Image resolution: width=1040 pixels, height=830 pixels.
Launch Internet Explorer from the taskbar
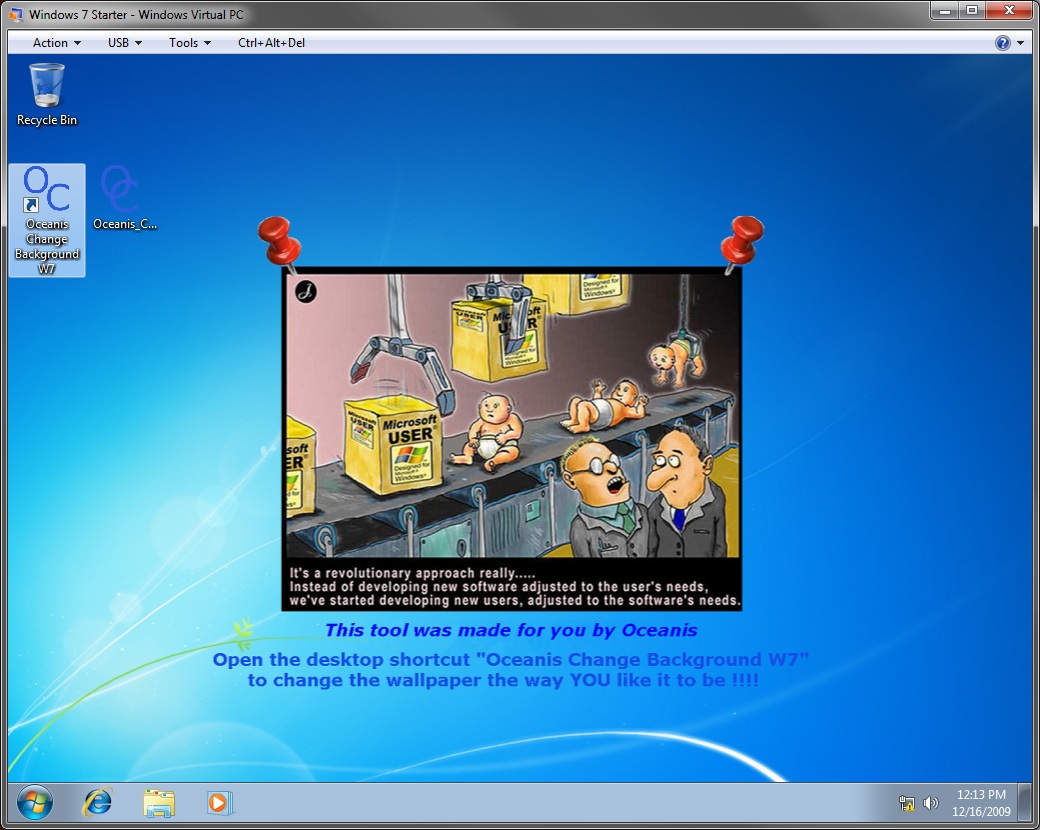[96, 803]
